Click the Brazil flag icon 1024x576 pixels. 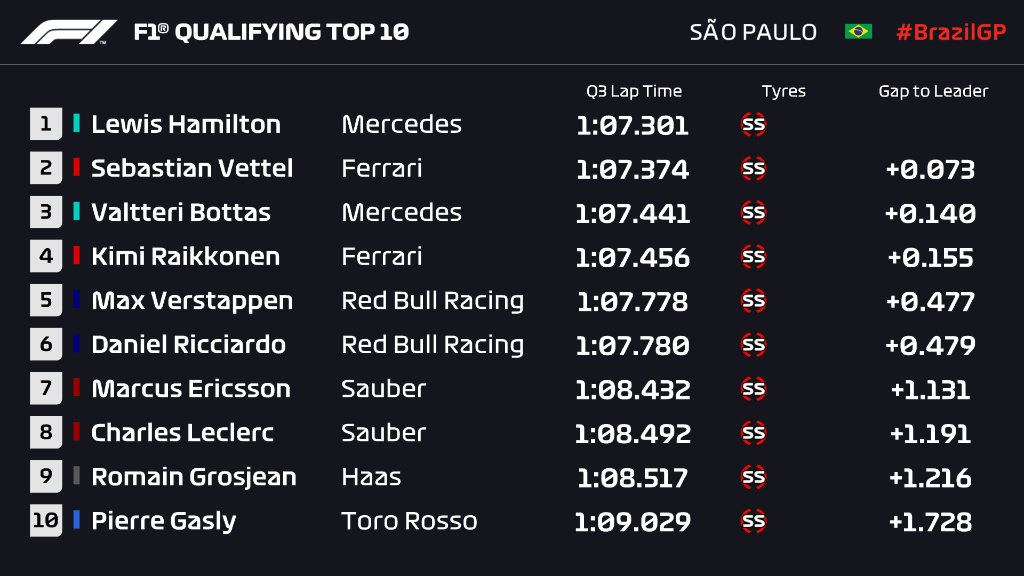point(858,31)
